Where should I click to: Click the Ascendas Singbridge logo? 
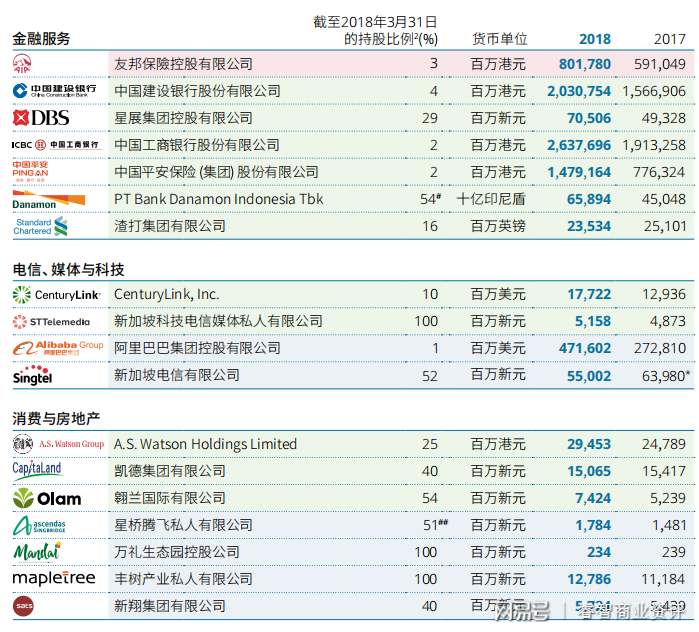pyautogui.click(x=39, y=525)
